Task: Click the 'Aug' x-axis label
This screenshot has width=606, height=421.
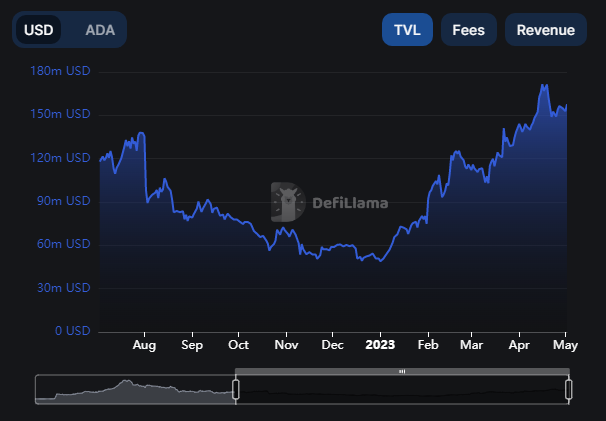Action: (x=144, y=345)
